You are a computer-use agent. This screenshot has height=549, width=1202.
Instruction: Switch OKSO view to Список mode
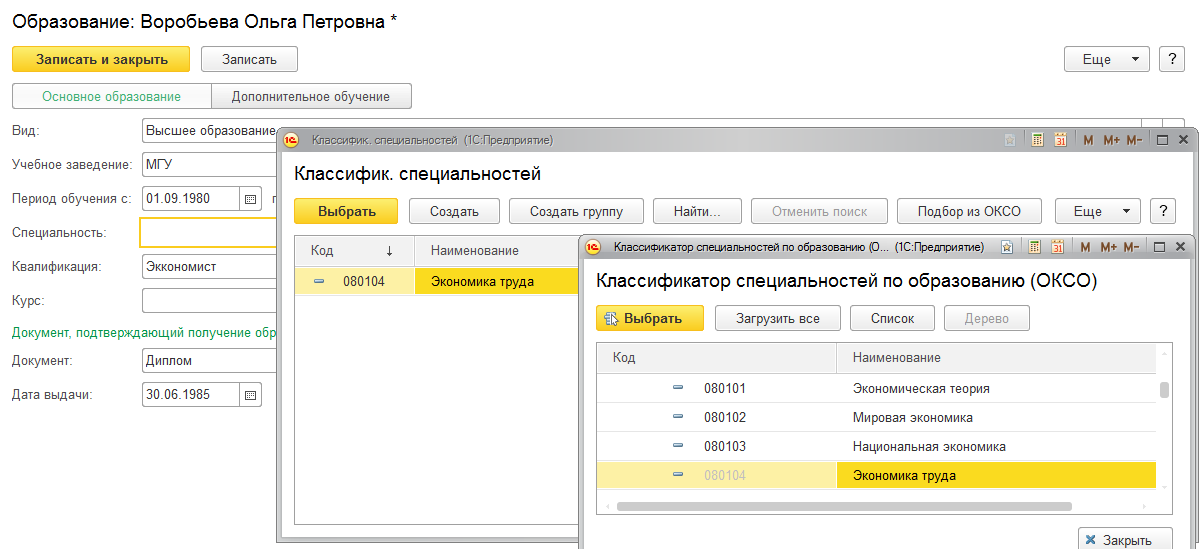tap(892, 318)
